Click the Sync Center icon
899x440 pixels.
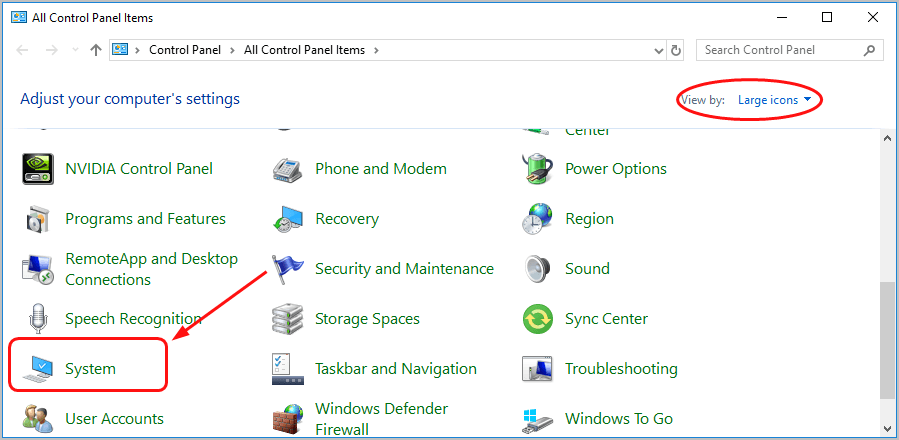click(537, 319)
